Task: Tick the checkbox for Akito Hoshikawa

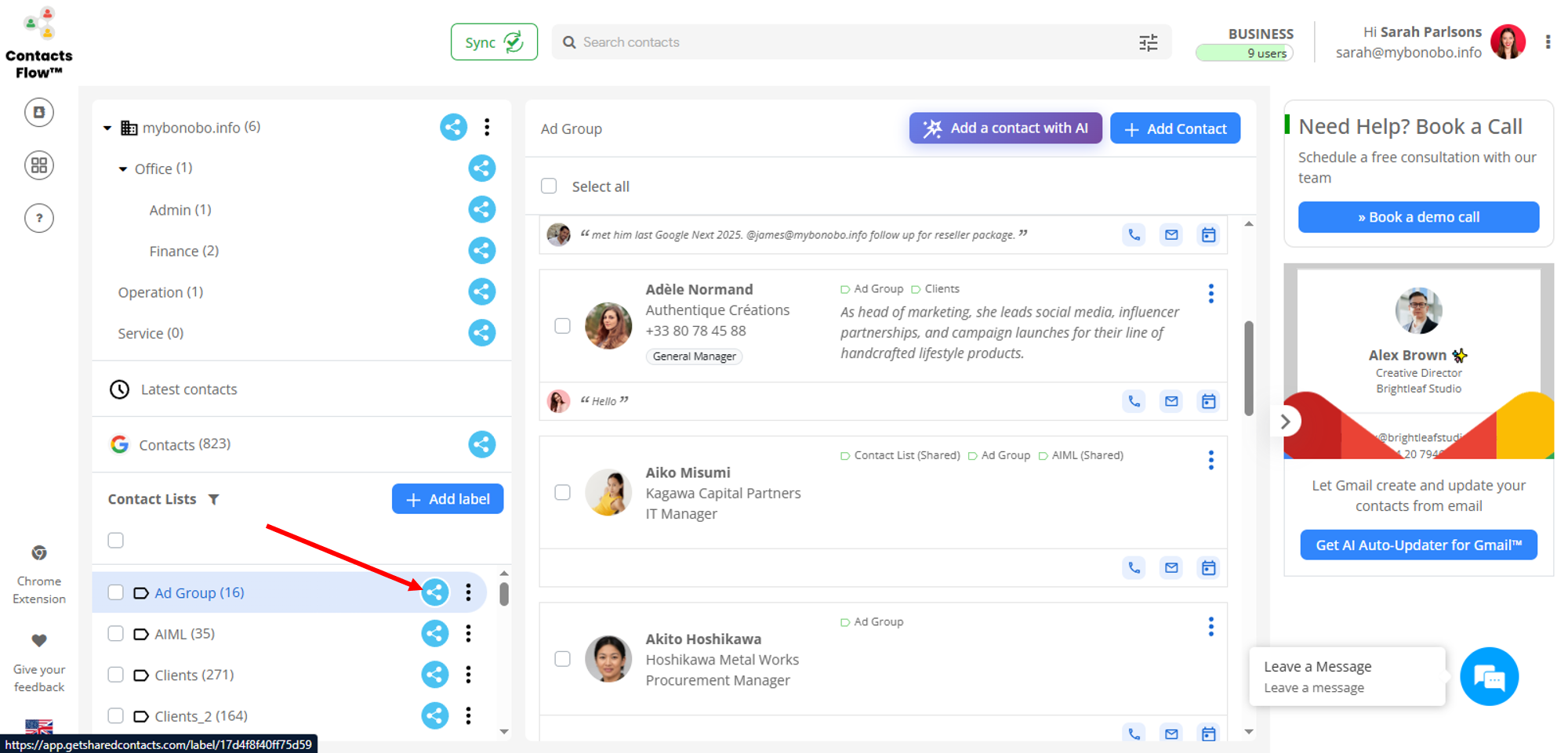Action: click(562, 659)
